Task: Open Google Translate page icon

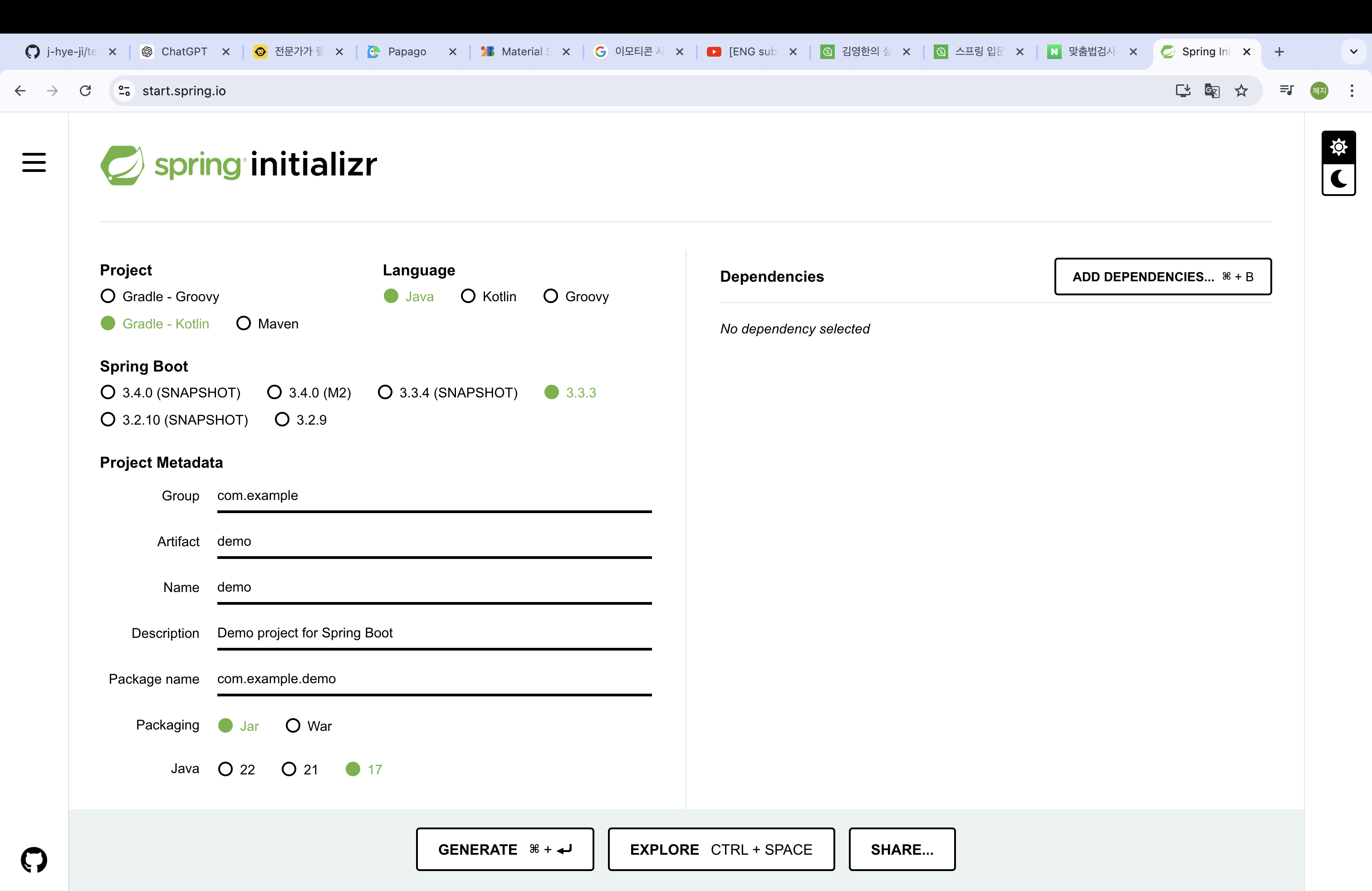Action: (x=1212, y=90)
